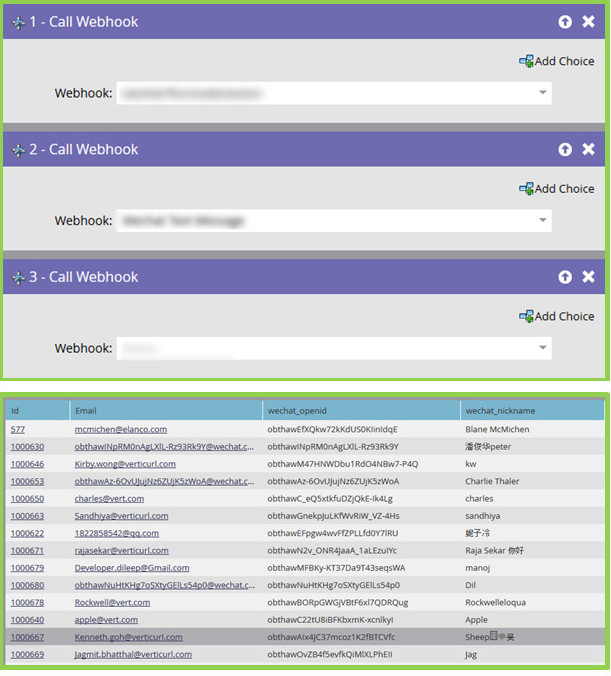The image size is (611, 676).
Task: Click the step 1 webhook flow icon
Action: click(18, 22)
